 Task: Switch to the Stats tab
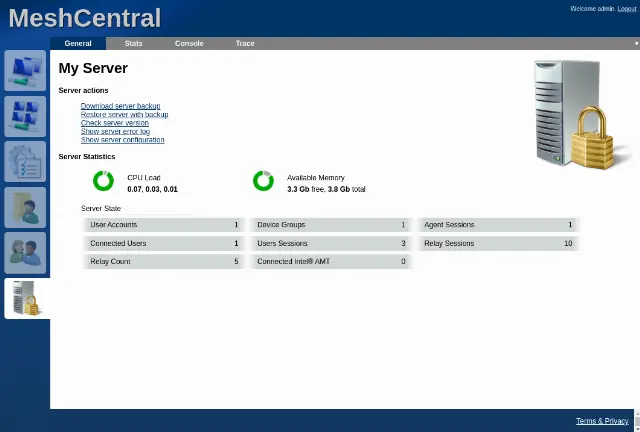[133, 43]
